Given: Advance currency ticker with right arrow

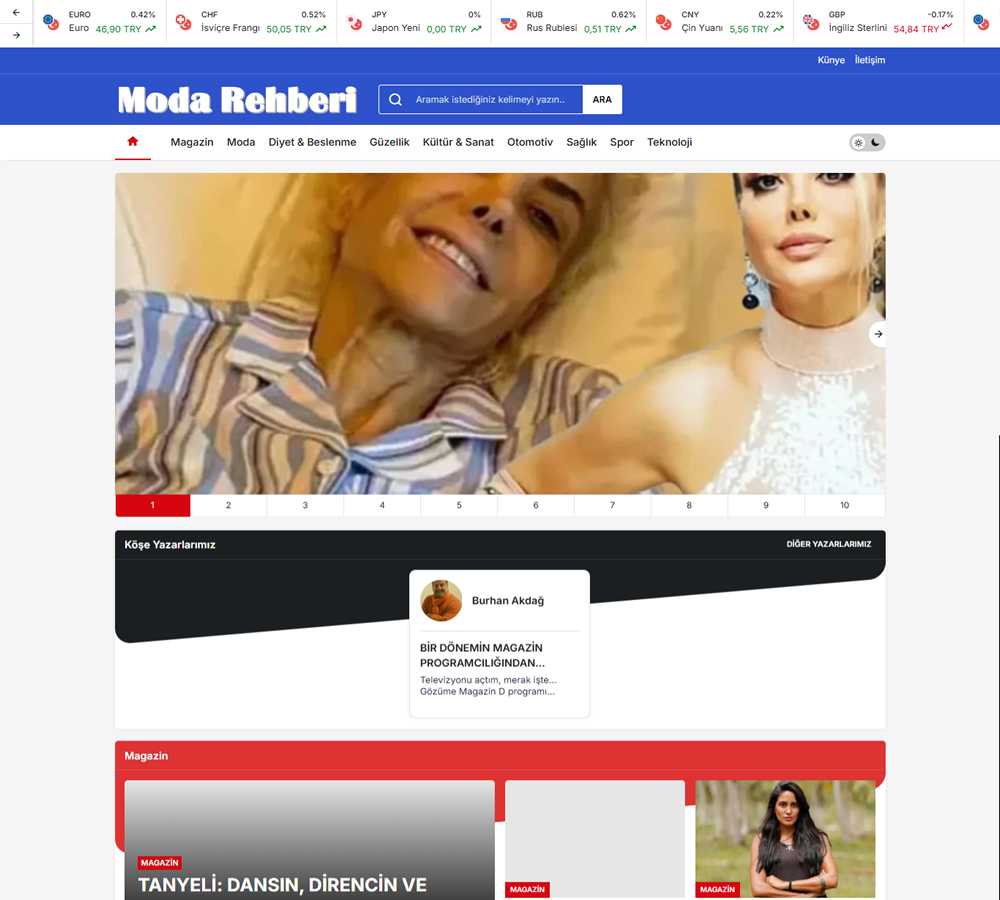Looking at the screenshot, I should pyautogui.click(x=17, y=35).
